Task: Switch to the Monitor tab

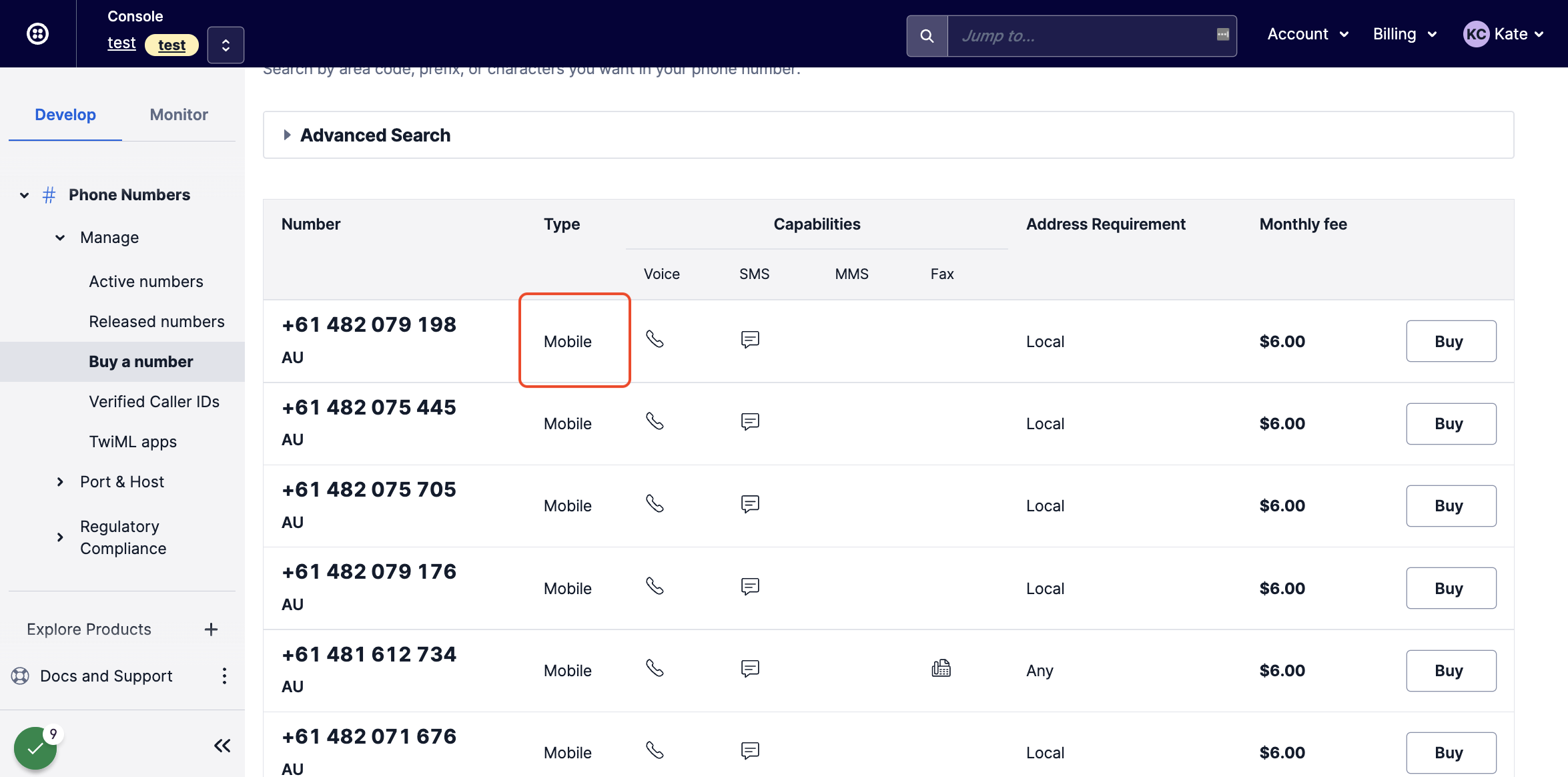Action: pos(179,115)
